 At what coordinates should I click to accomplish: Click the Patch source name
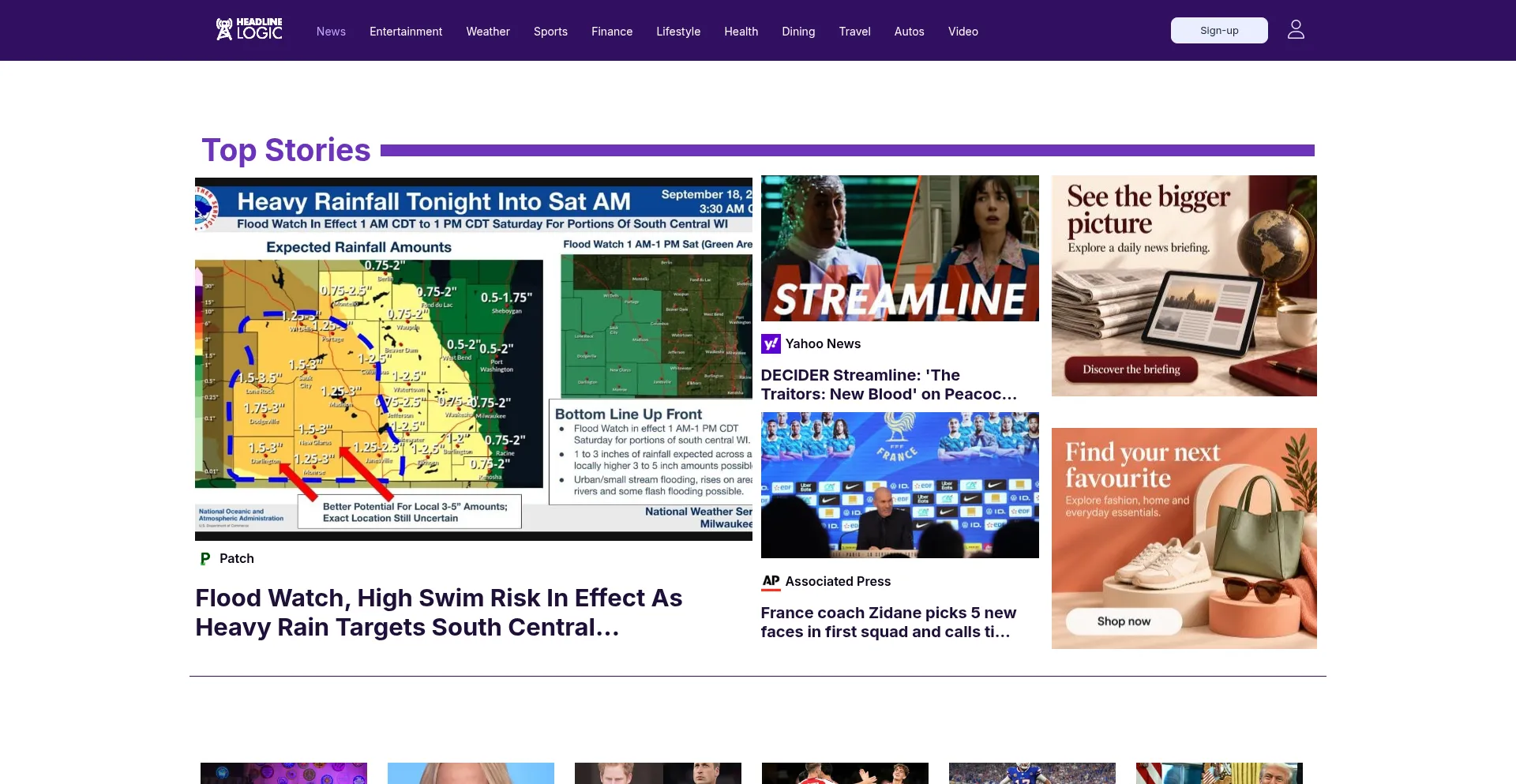click(x=237, y=559)
